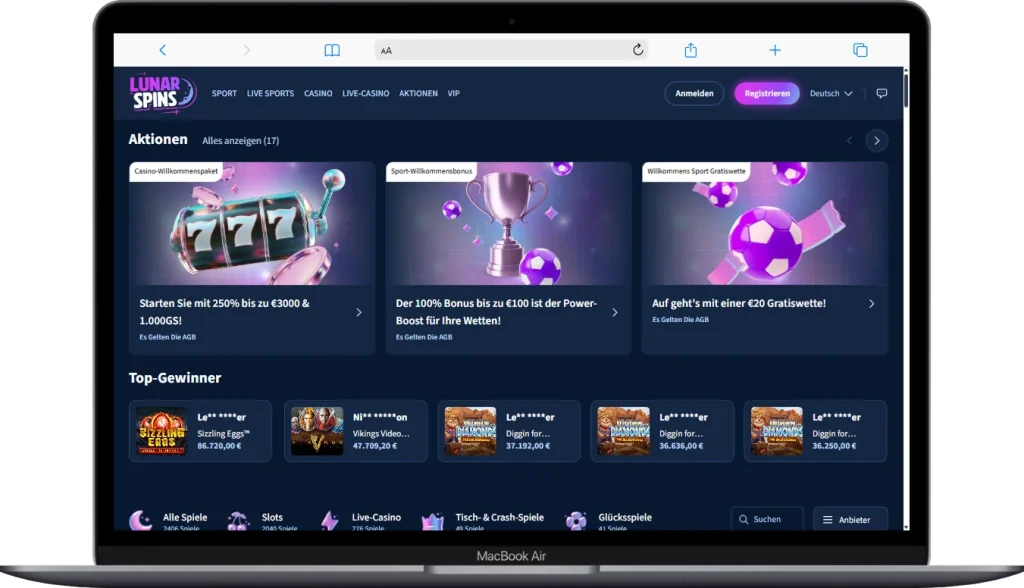Click the 86.720,00 € win amount
The image size is (1024, 588).
(219, 446)
